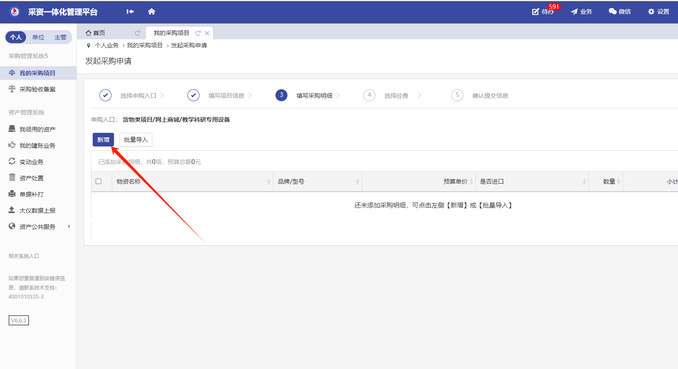678x369 pixels.
Task: Open 我的采购项目 in the sidebar
Action: coord(38,73)
